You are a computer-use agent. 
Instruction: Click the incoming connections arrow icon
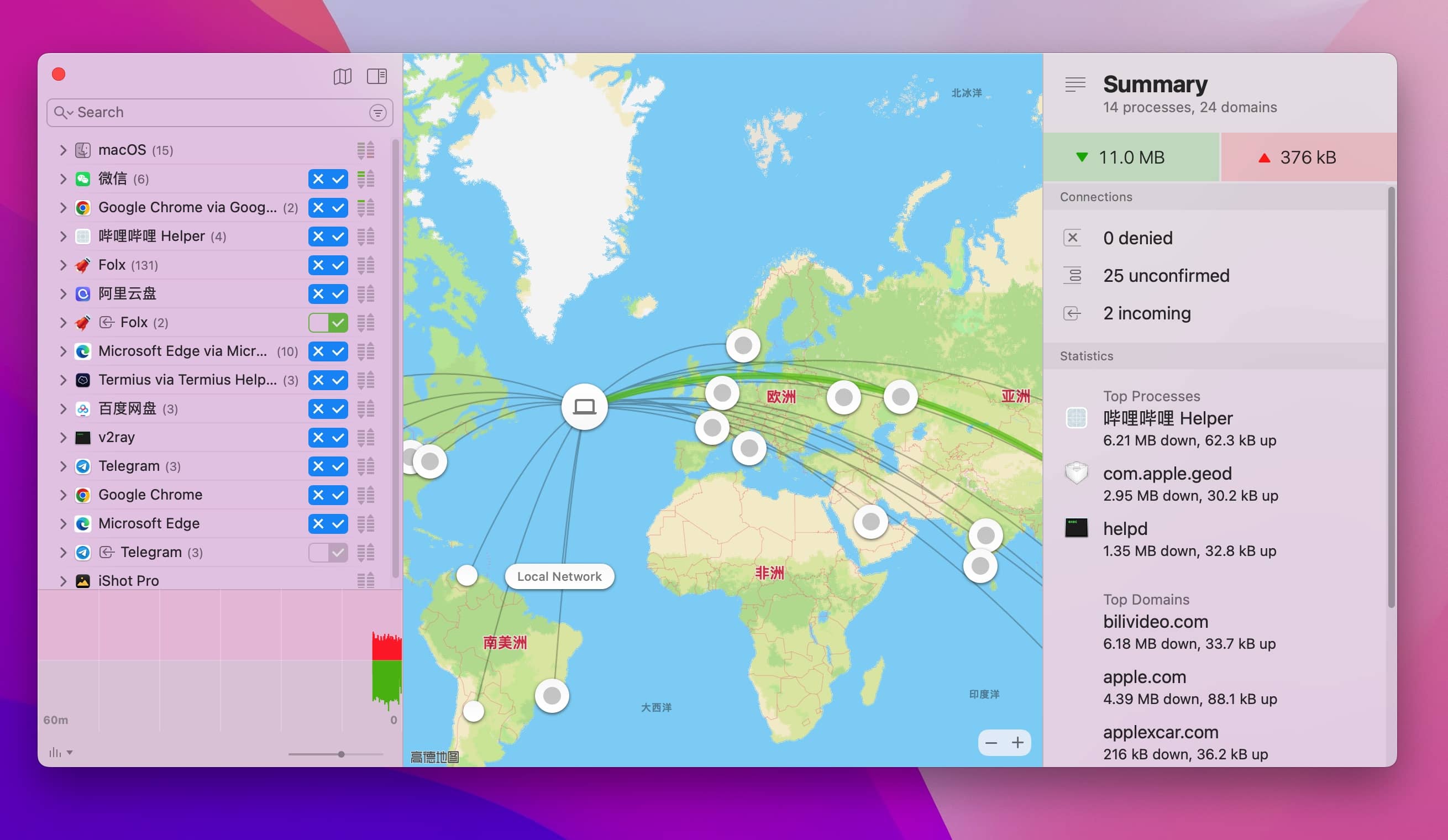tap(1072, 314)
